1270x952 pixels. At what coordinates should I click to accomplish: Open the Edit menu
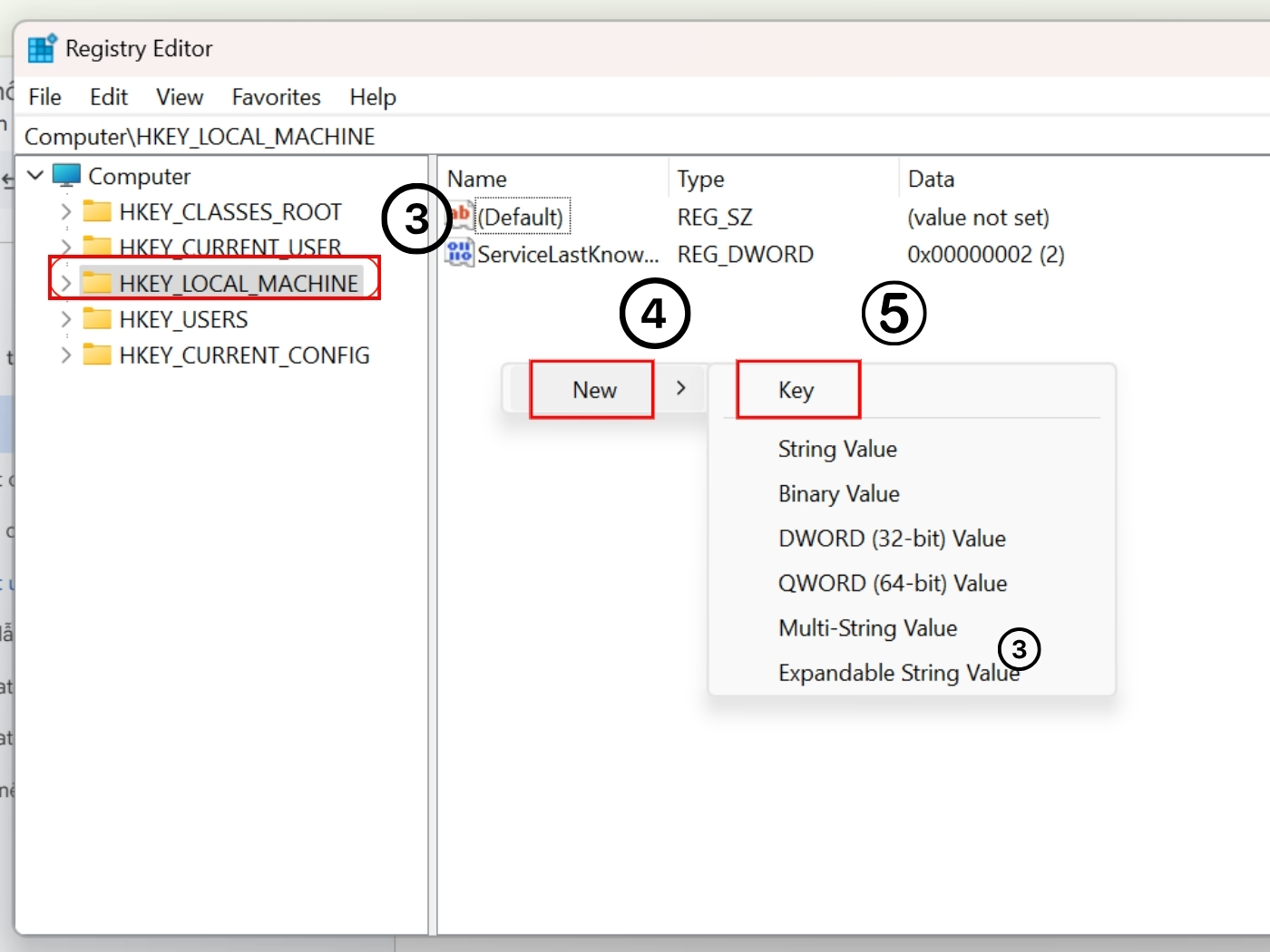[109, 97]
